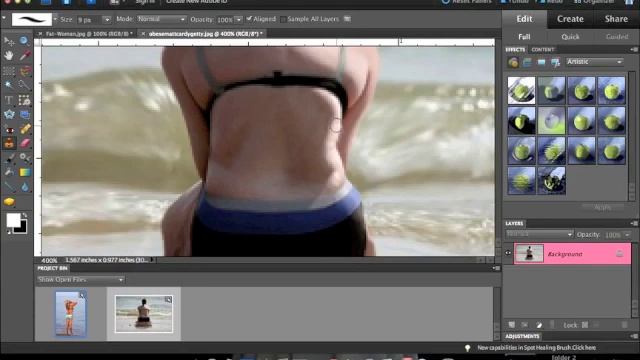
Task: Select the Hand tool
Action: tap(9, 55)
